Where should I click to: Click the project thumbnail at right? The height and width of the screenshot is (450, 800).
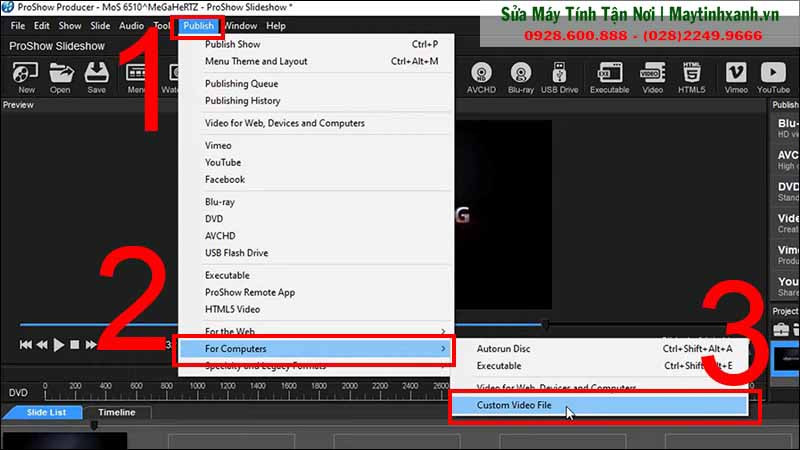[786, 359]
